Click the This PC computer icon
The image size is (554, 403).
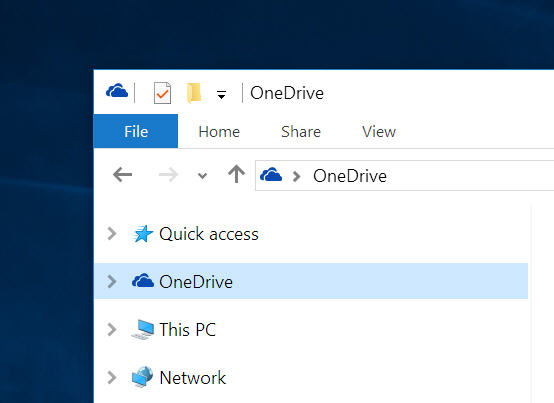coord(143,329)
